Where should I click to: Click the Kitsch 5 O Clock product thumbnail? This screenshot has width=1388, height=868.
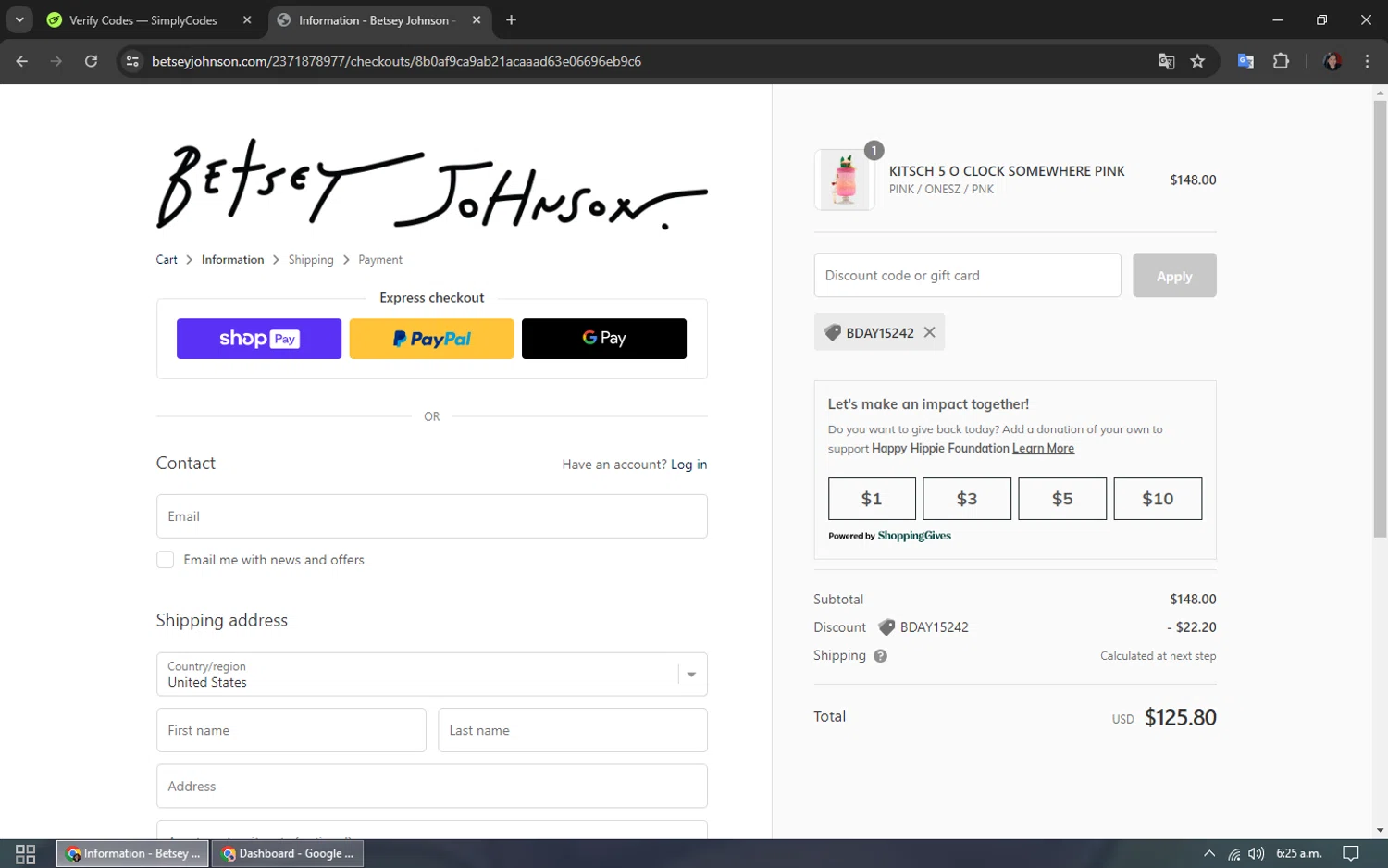845,180
